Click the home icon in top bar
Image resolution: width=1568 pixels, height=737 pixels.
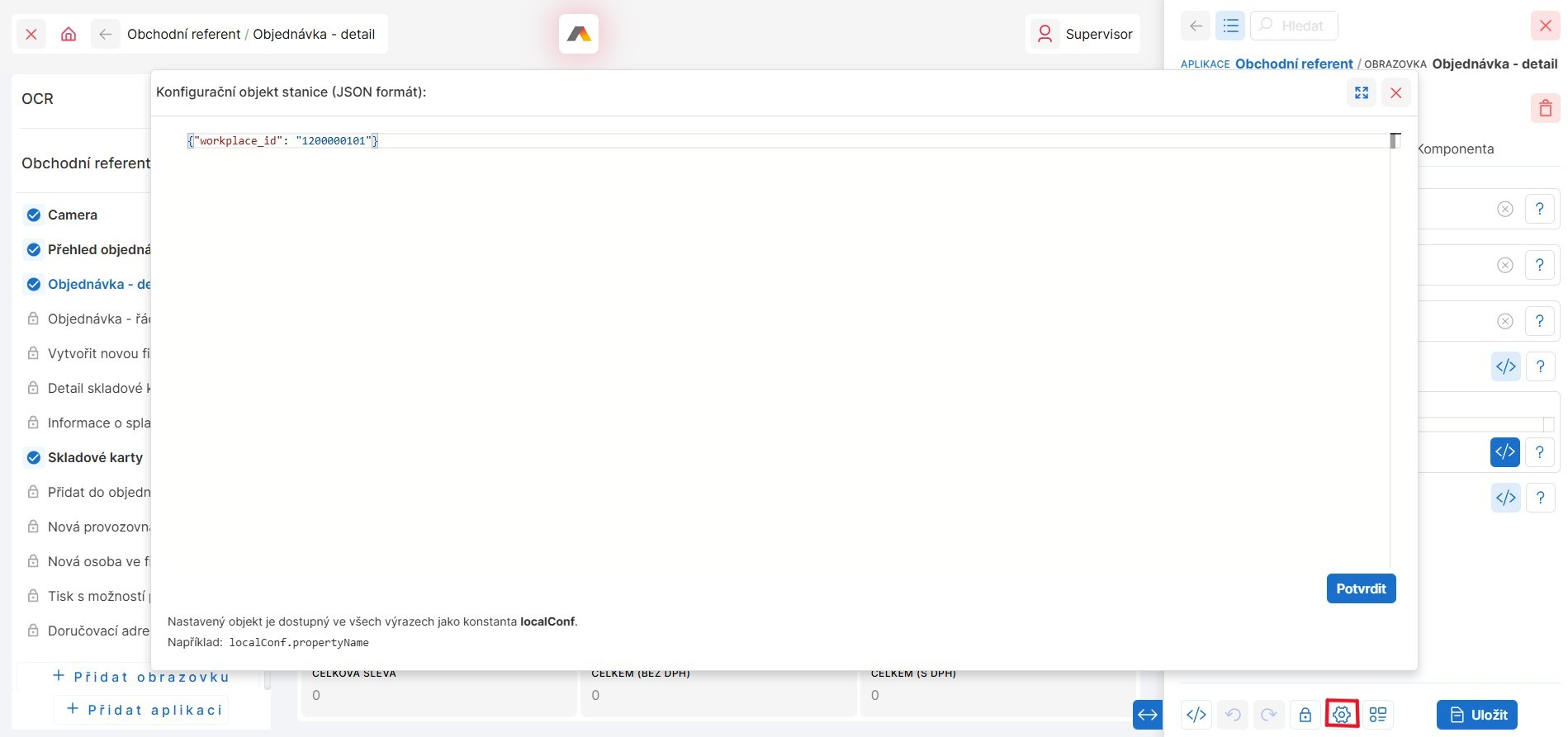(x=69, y=34)
